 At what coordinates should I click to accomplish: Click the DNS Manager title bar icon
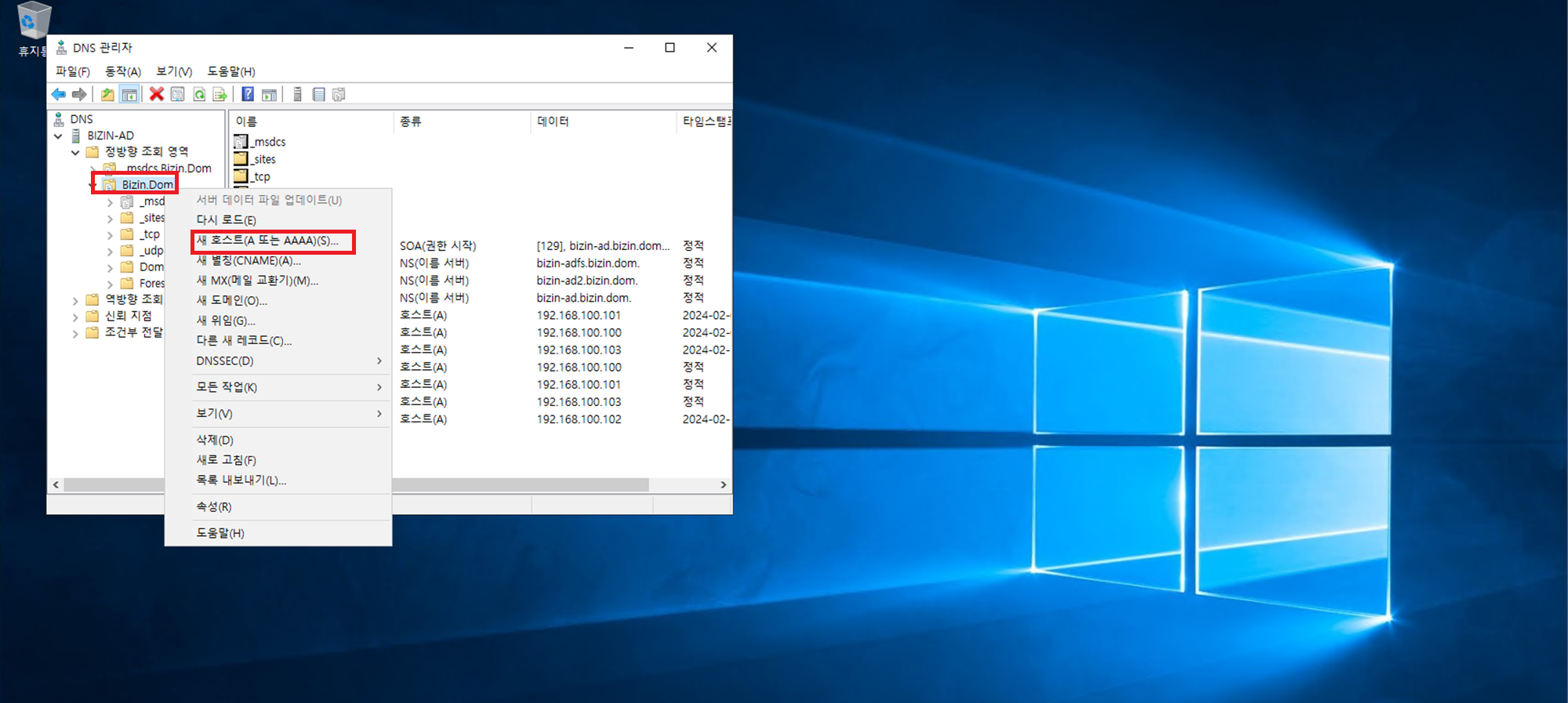pyautogui.click(x=61, y=48)
